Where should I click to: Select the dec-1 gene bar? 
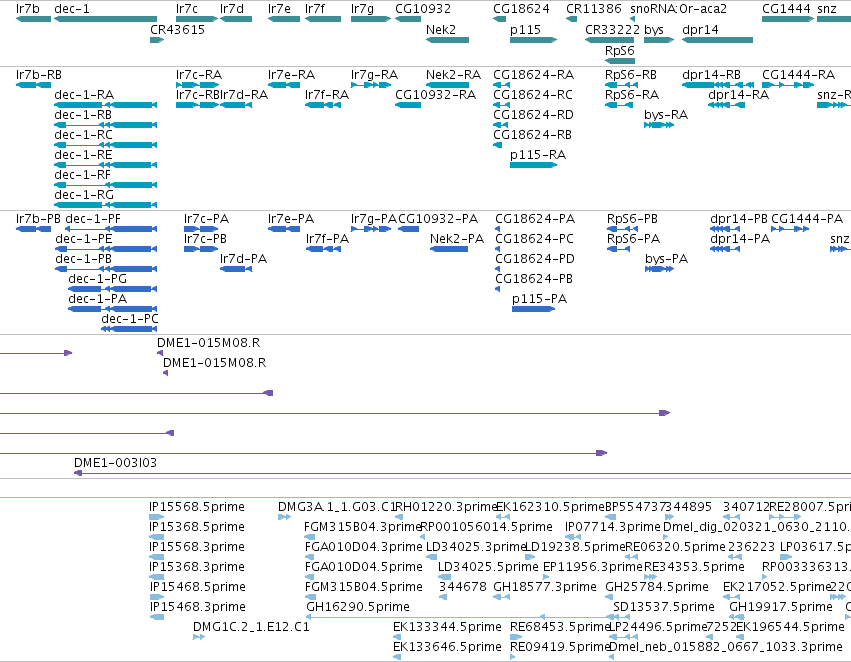click(105, 19)
